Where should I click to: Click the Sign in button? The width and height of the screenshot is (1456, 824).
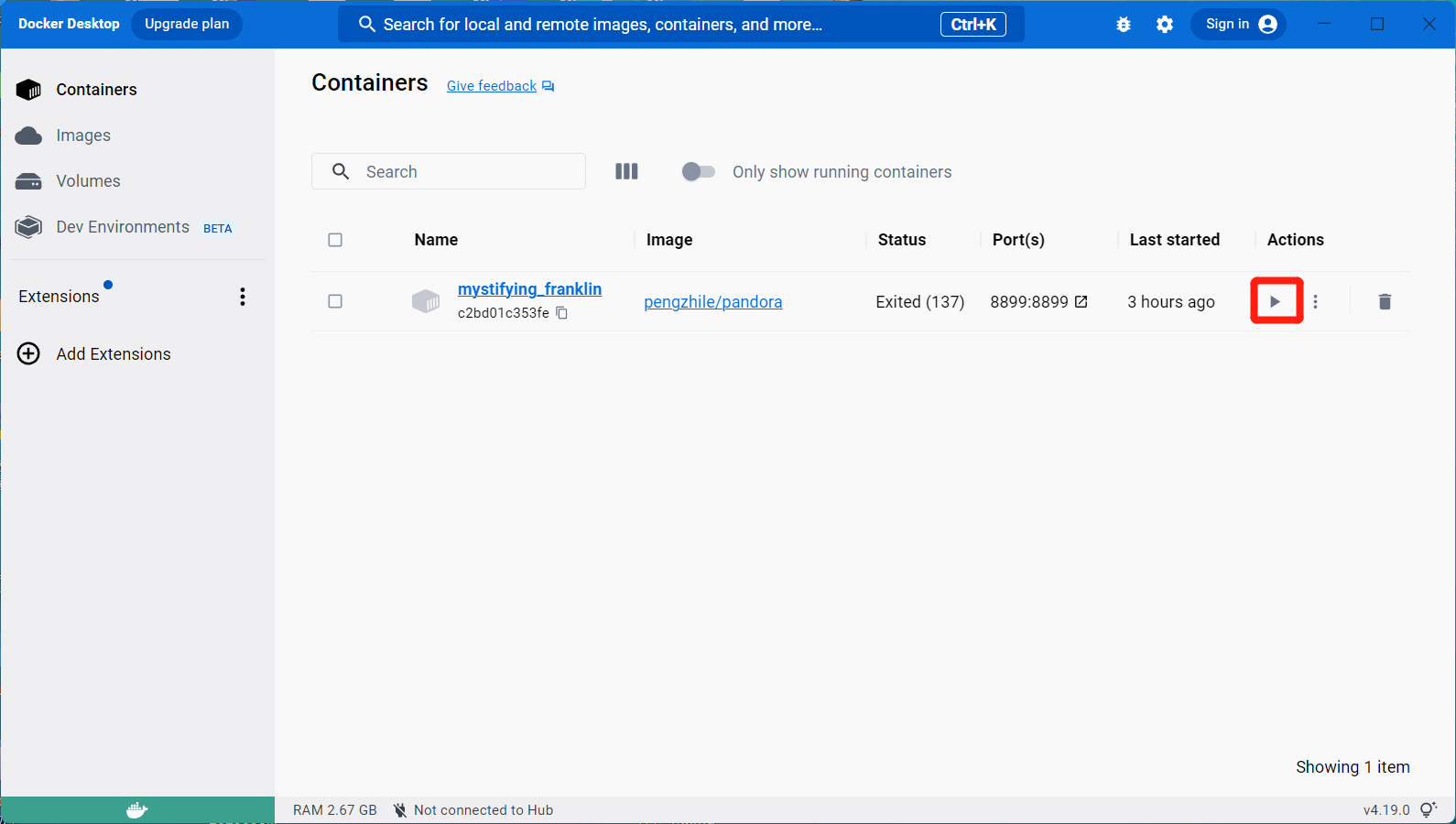click(1238, 24)
